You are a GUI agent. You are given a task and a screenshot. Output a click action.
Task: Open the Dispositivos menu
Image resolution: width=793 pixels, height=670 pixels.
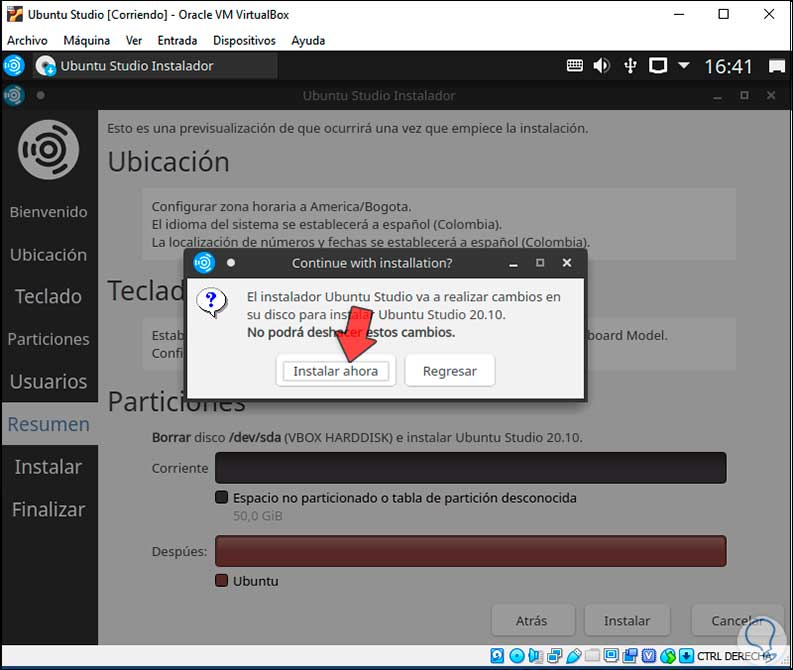pos(244,40)
